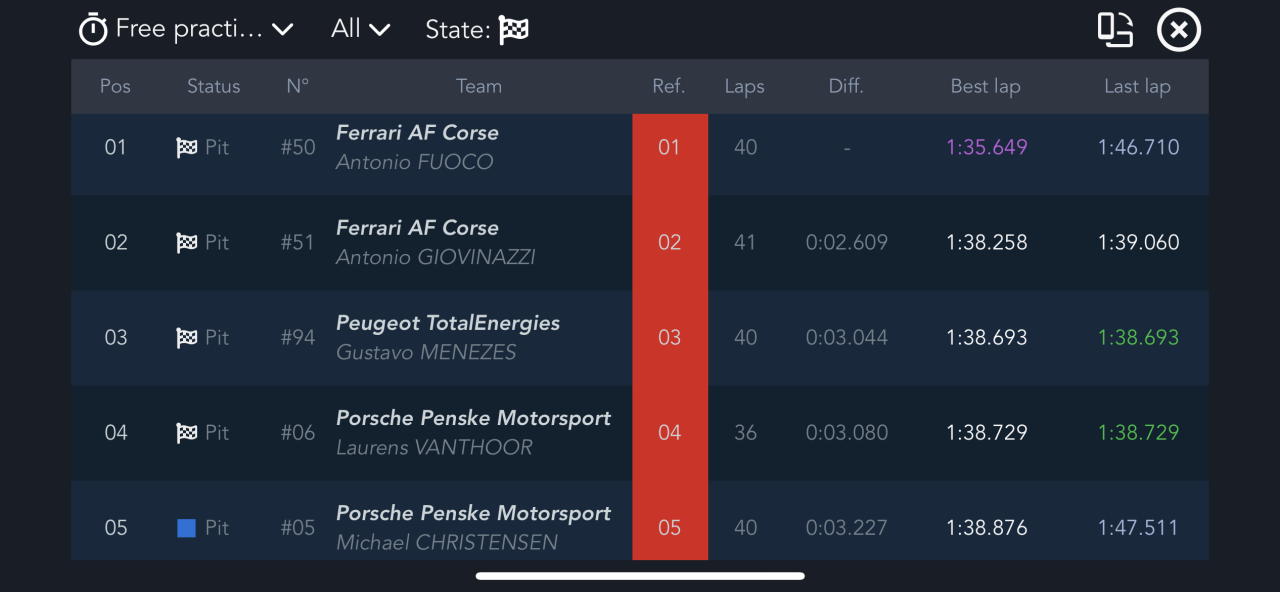Select the Laps column header

744,86
